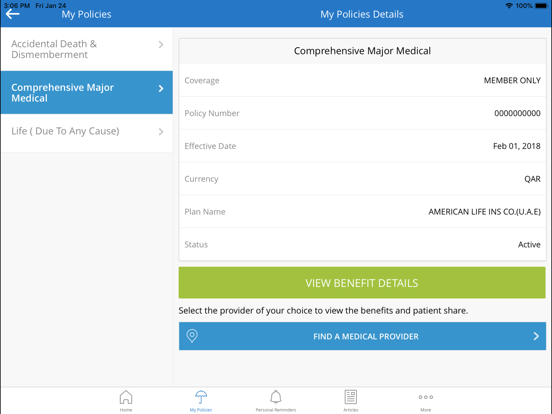Click the 3:06 PM clock
Screen dimensions: 552x414
pos(17,6)
